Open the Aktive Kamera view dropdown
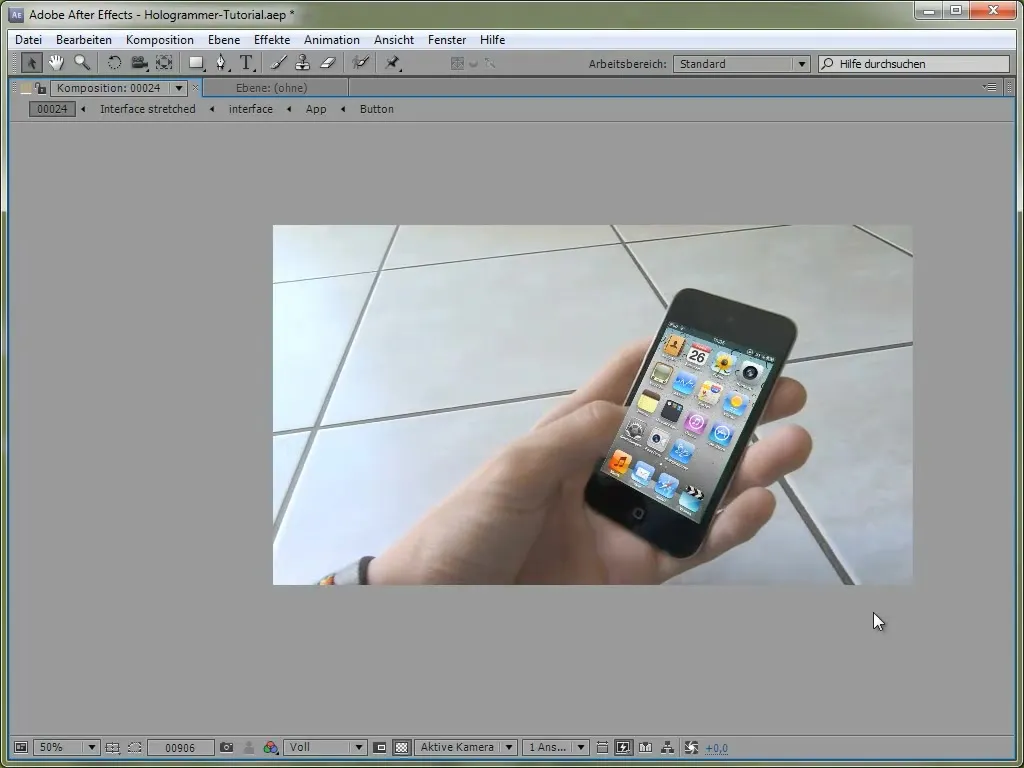This screenshot has width=1024, height=768. 466,747
